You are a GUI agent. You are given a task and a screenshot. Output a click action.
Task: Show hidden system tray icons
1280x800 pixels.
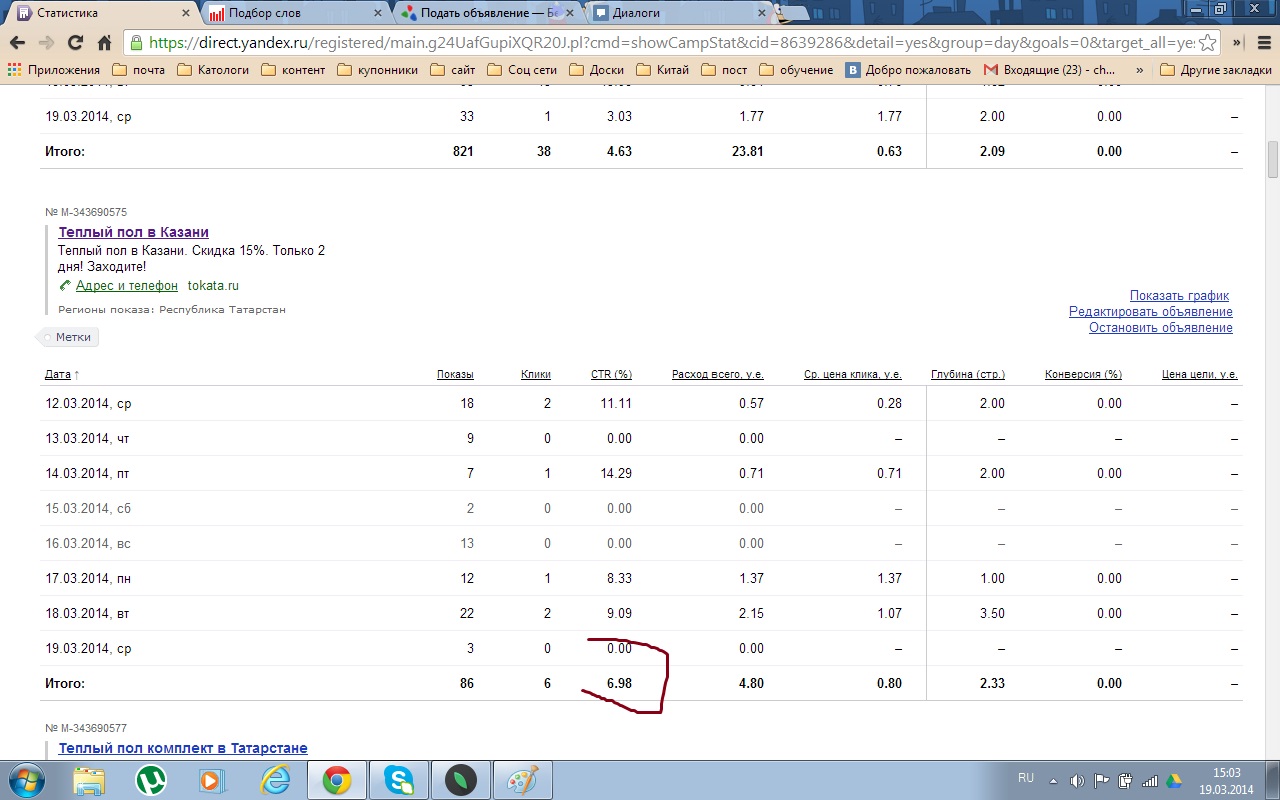point(1053,781)
